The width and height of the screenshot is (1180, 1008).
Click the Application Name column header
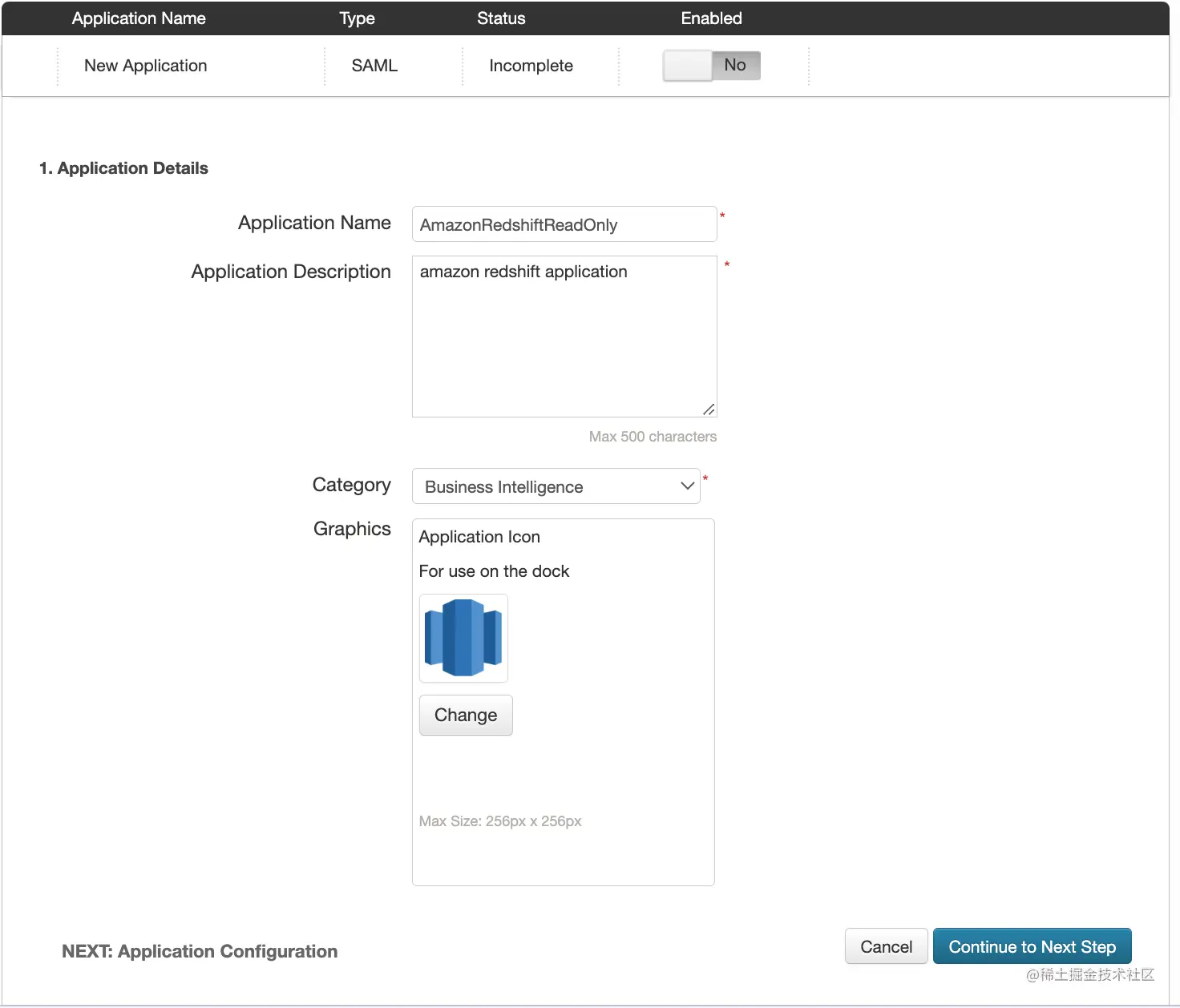pyautogui.click(x=139, y=18)
